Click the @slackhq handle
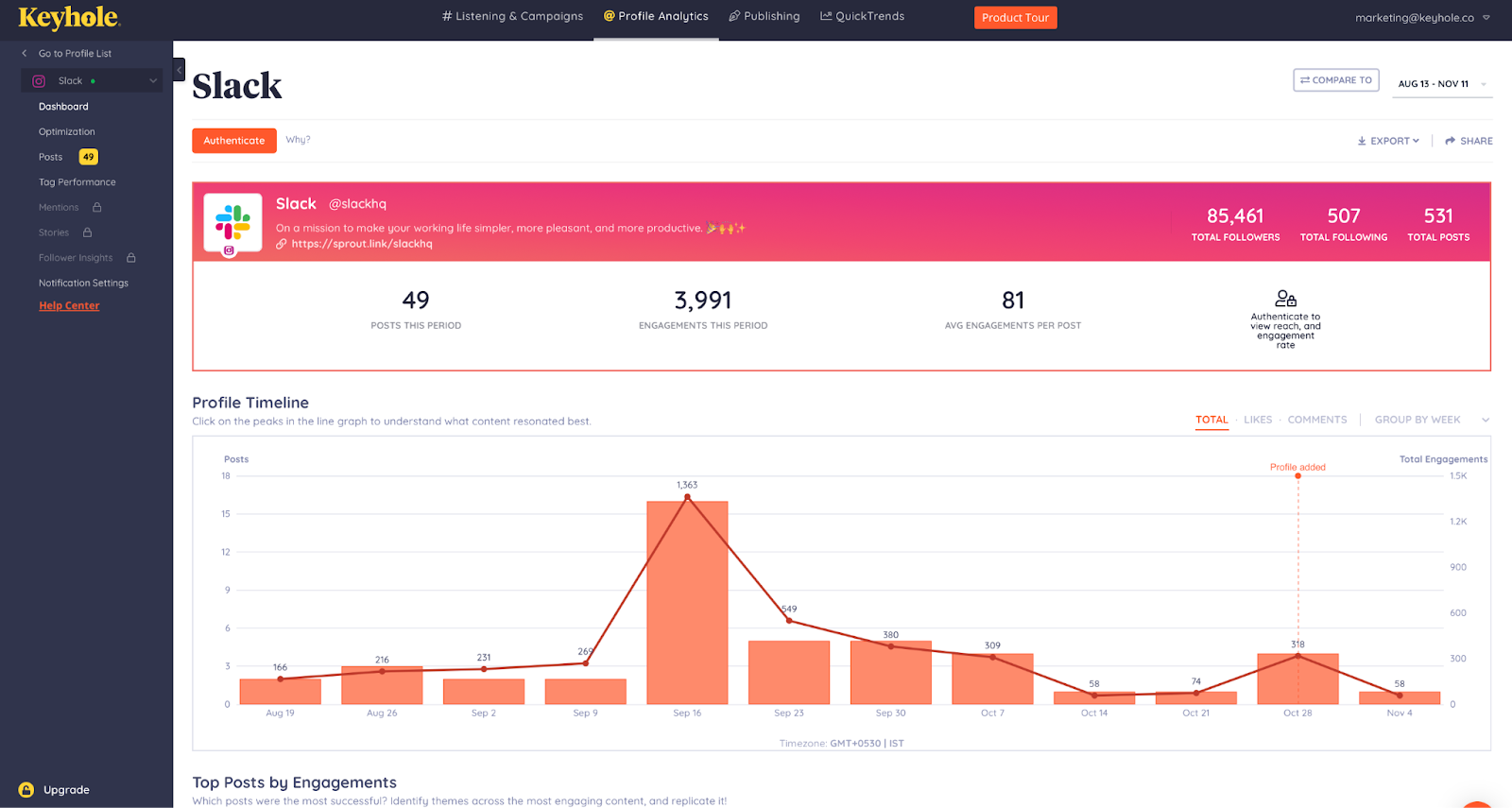 click(357, 204)
